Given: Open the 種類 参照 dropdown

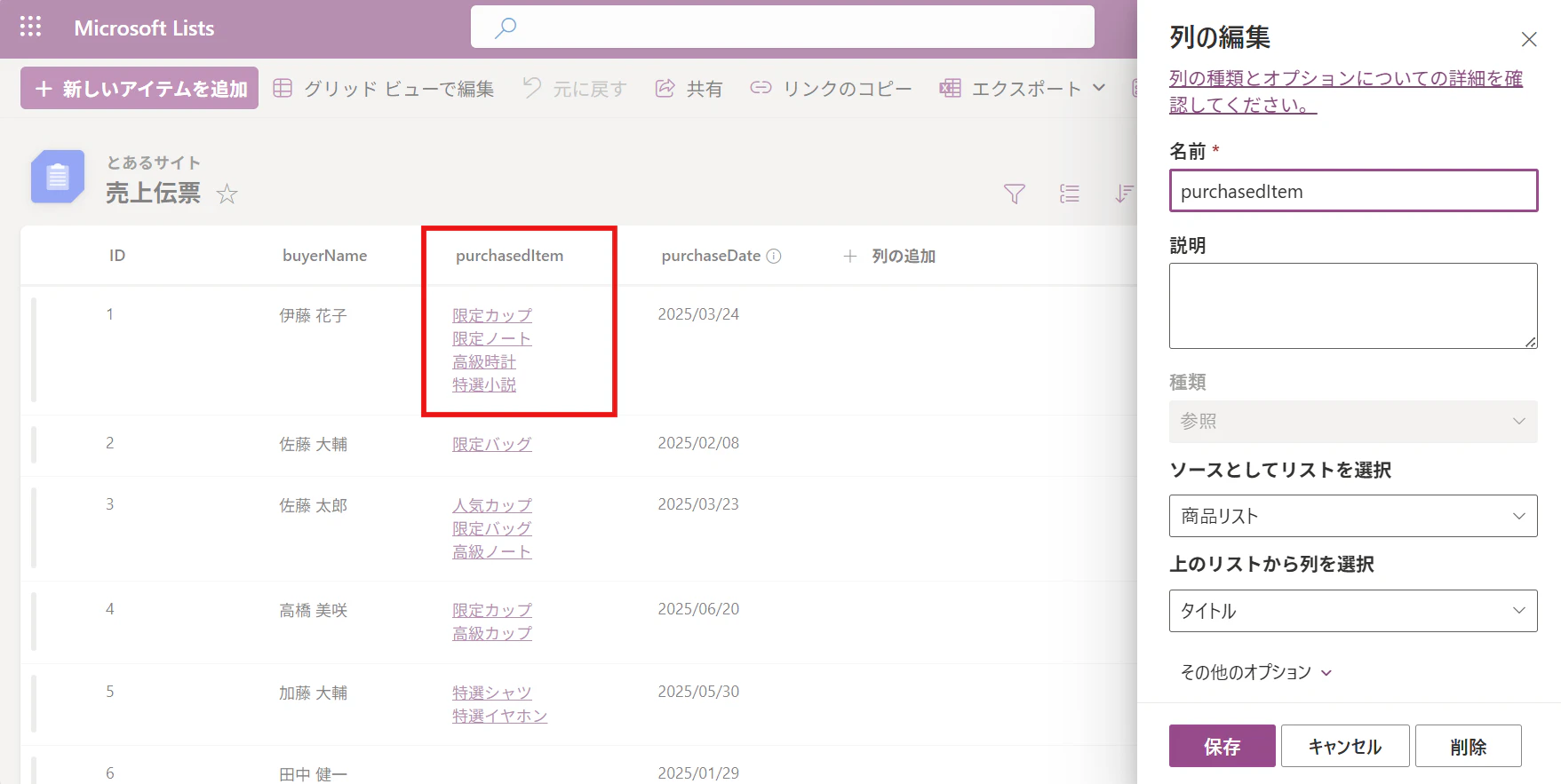Looking at the screenshot, I should (1353, 422).
